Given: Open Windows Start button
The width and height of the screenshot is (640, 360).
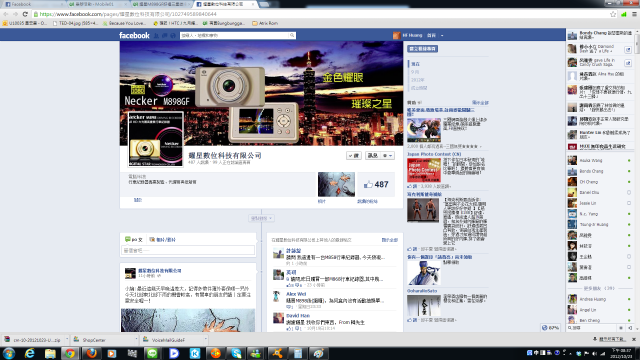Looking at the screenshot, I should (9, 353).
